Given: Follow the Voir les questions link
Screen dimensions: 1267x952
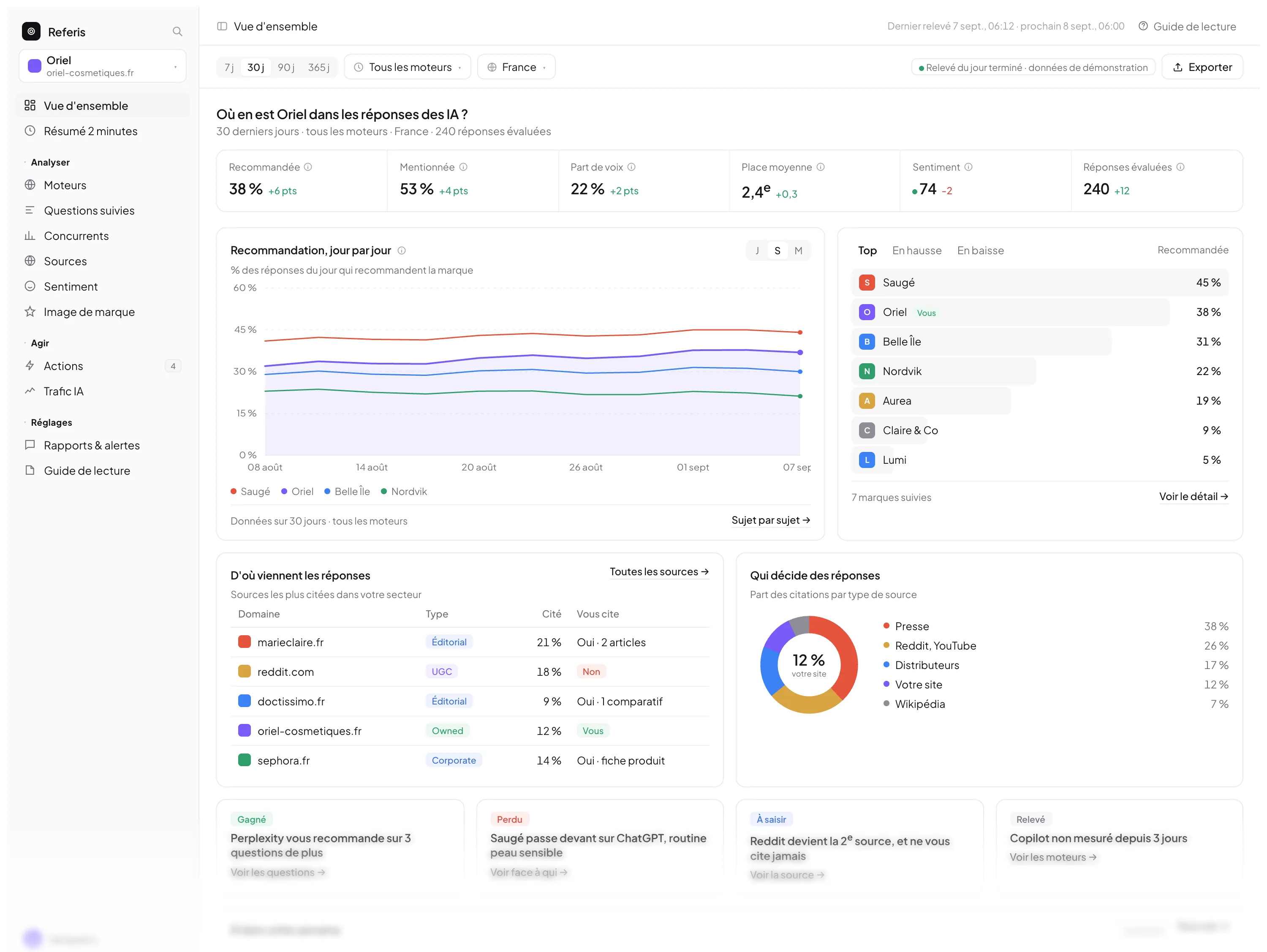Looking at the screenshot, I should [278, 872].
